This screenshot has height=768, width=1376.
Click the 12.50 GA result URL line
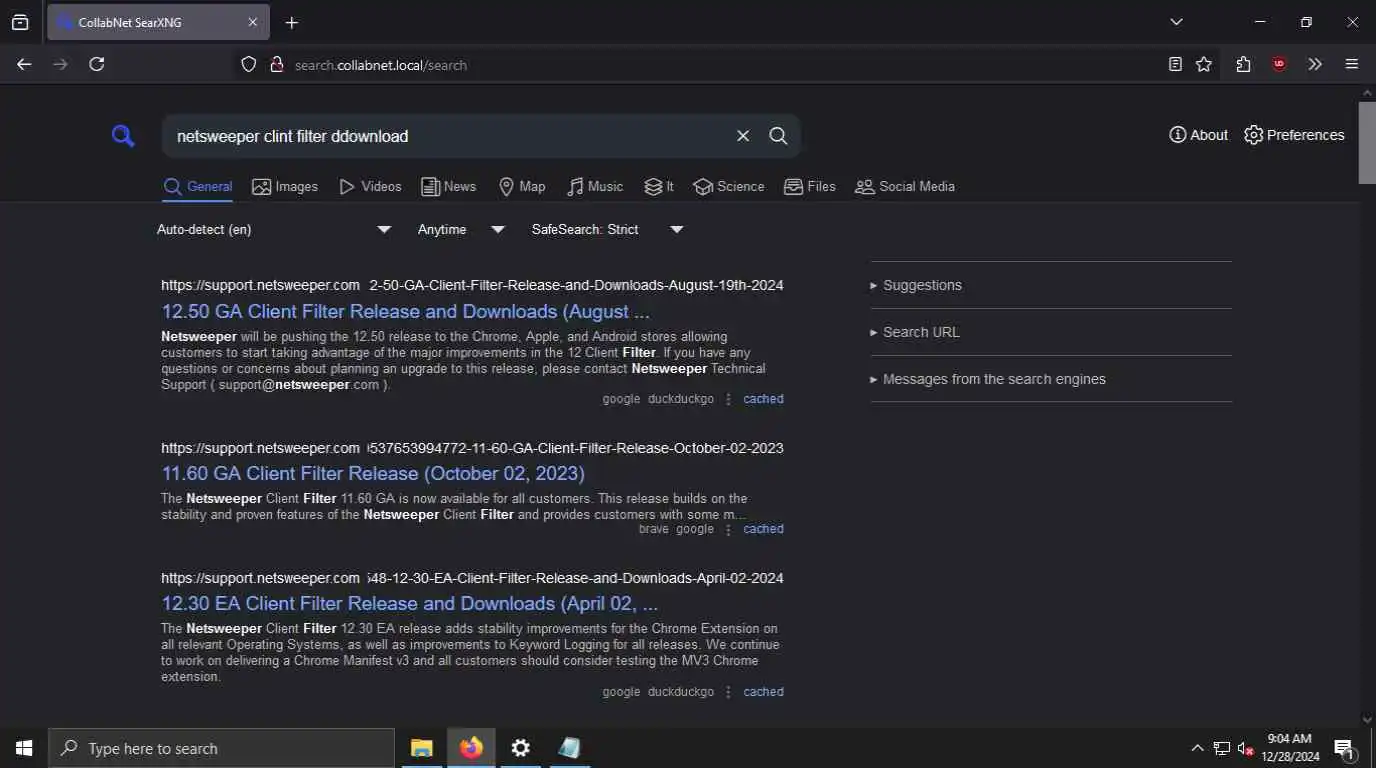[472, 285]
